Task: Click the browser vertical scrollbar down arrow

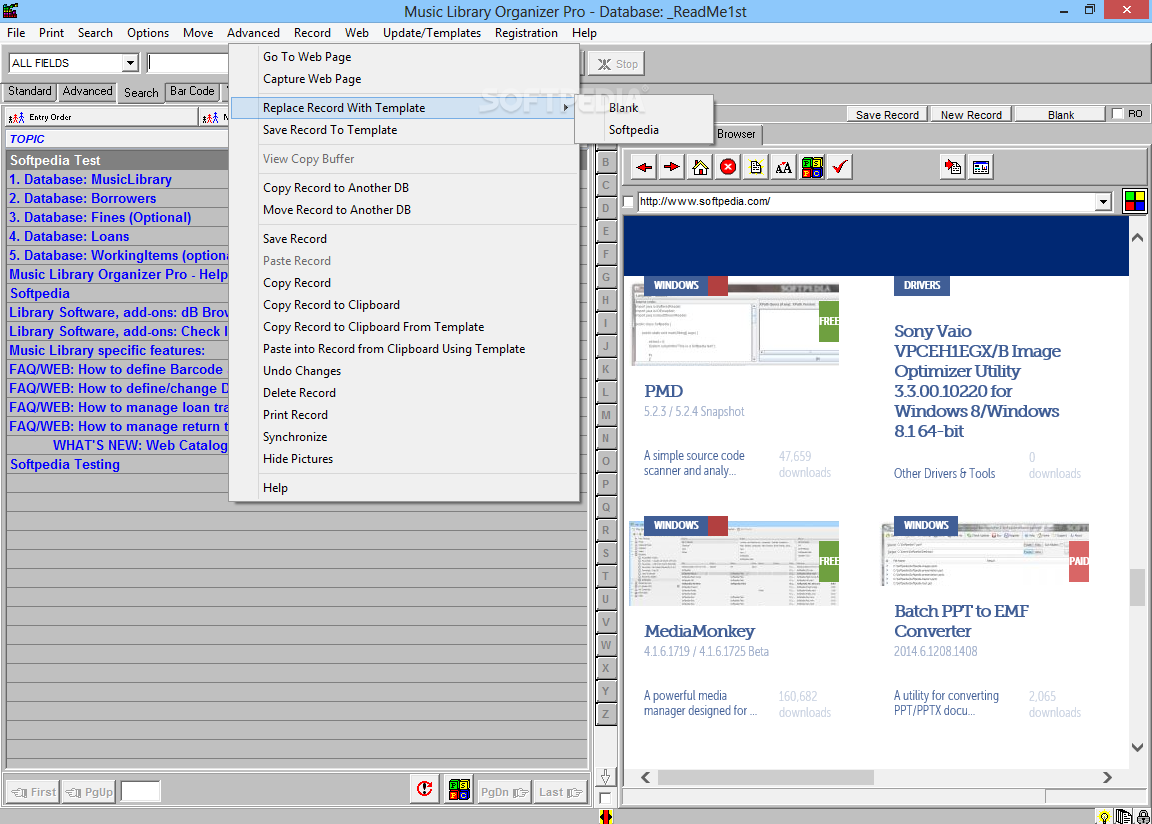Action: [x=1137, y=748]
